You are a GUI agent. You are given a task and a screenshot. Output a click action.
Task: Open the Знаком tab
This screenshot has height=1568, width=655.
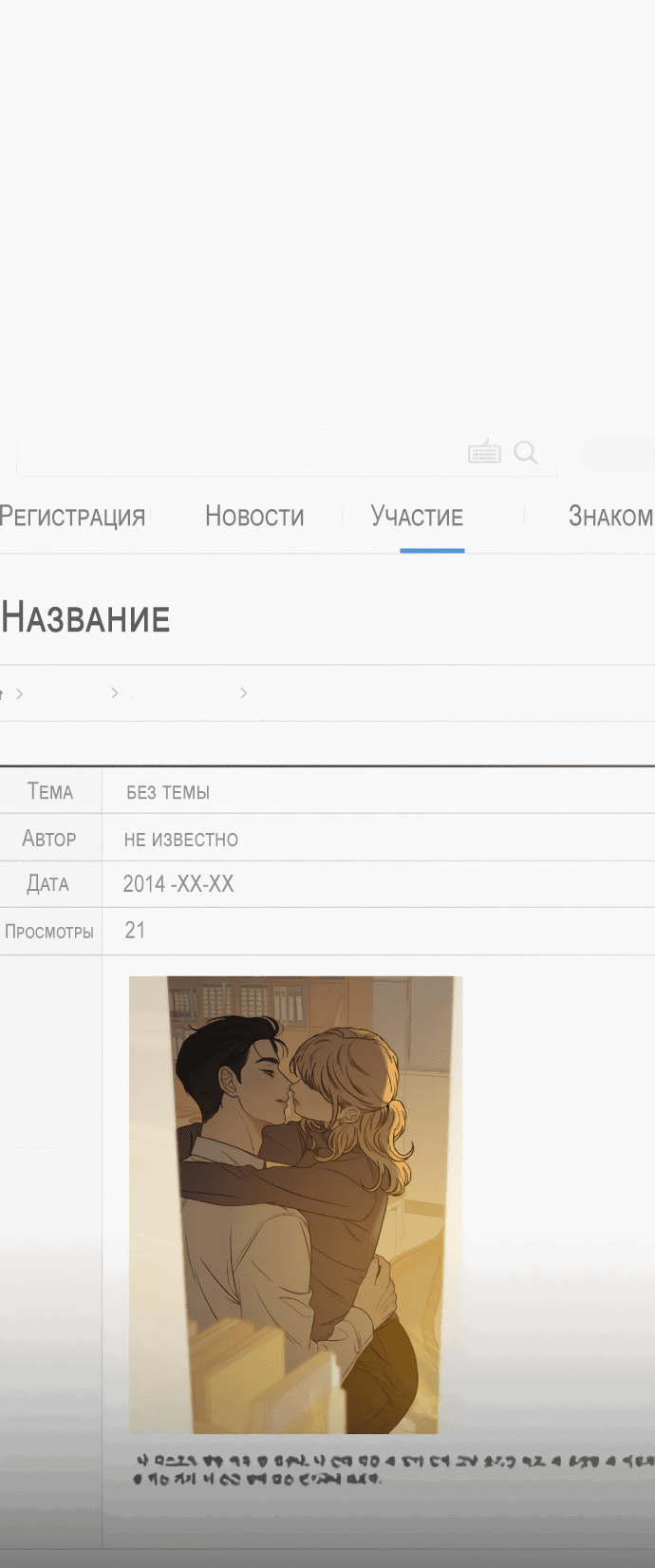click(610, 517)
